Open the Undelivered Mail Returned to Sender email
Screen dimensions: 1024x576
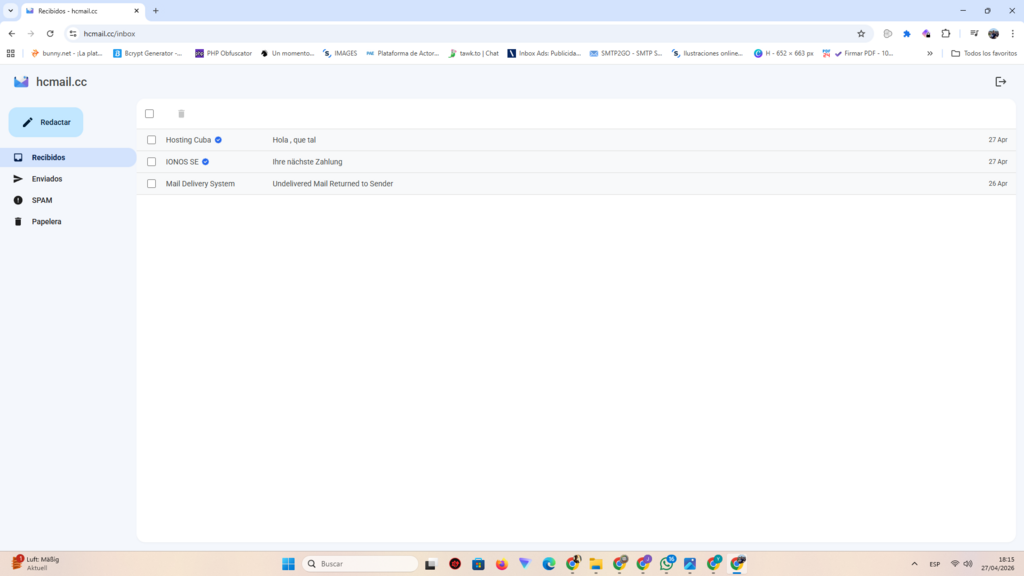(333, 184)
